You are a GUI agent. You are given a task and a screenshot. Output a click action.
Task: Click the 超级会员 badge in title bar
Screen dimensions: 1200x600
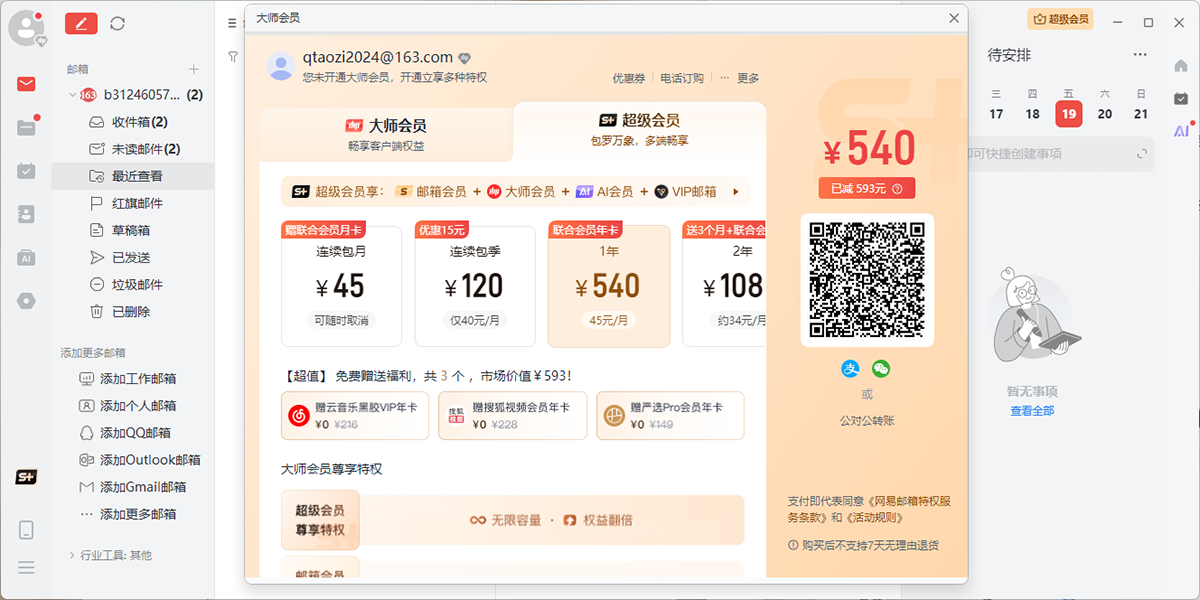(x=1060, y=19)
